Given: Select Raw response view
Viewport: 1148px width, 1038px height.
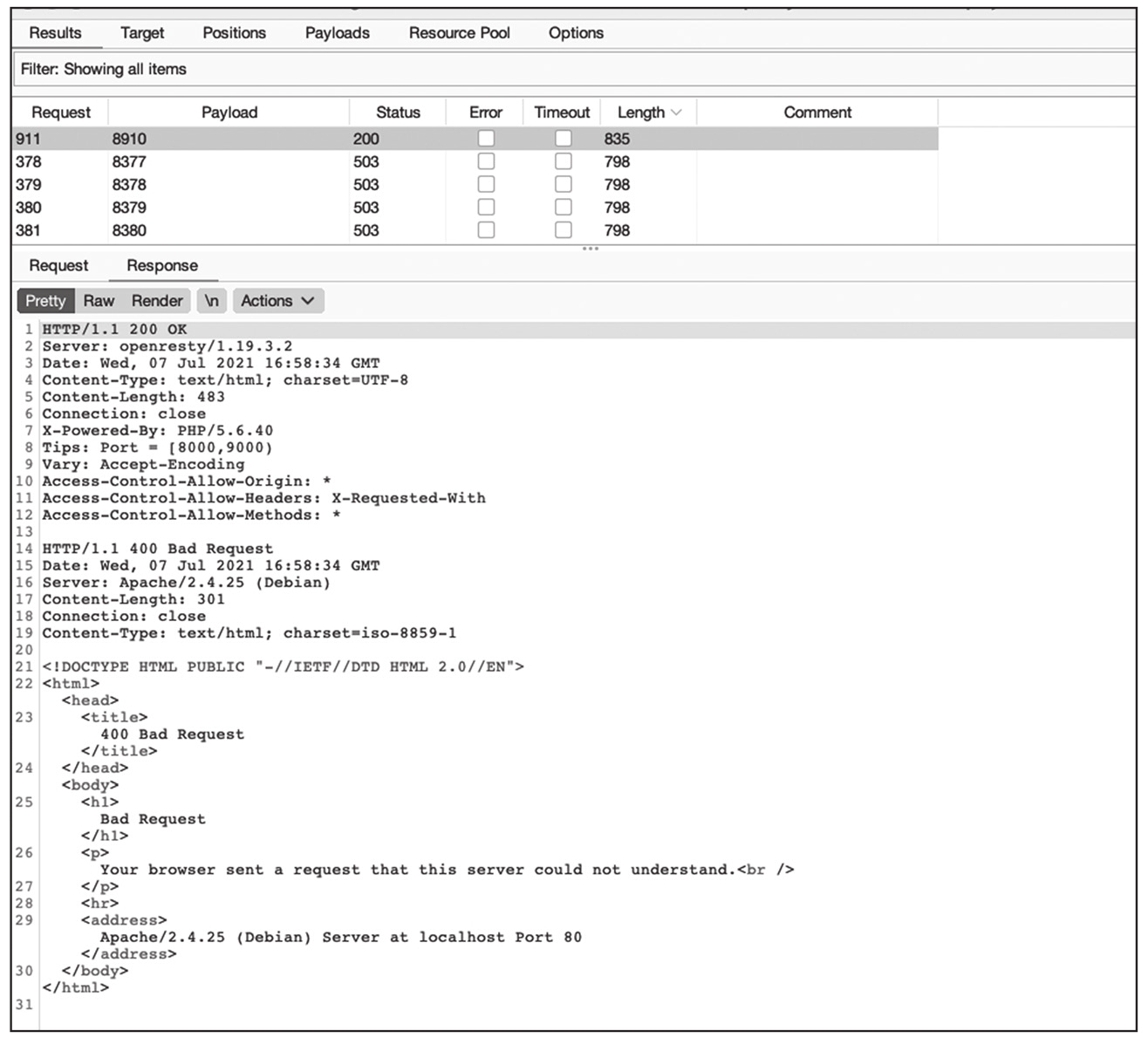Looking at the screenshot, I should click(x=99, y=301).
